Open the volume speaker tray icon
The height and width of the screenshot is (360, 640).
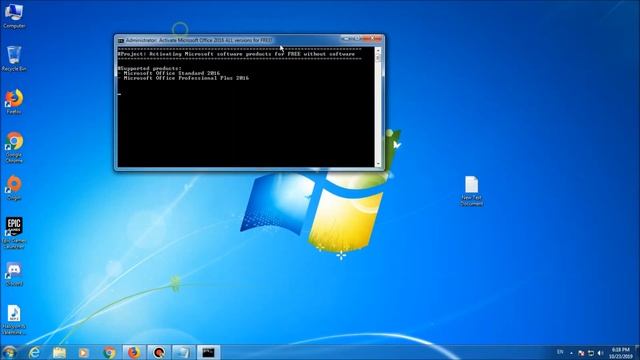600,353
